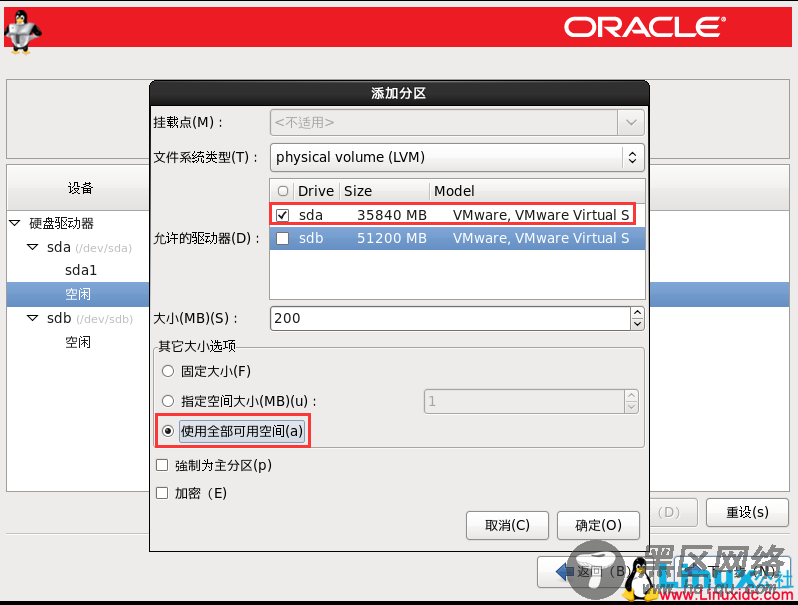Increase the size value with up stepper
Screen dimensions: 798x605
637,313
